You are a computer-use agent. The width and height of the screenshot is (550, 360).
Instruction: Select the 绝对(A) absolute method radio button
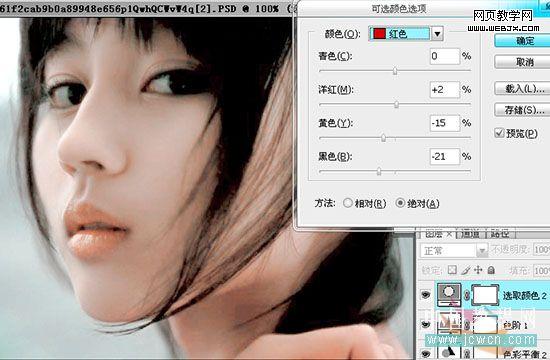[400, 203]
